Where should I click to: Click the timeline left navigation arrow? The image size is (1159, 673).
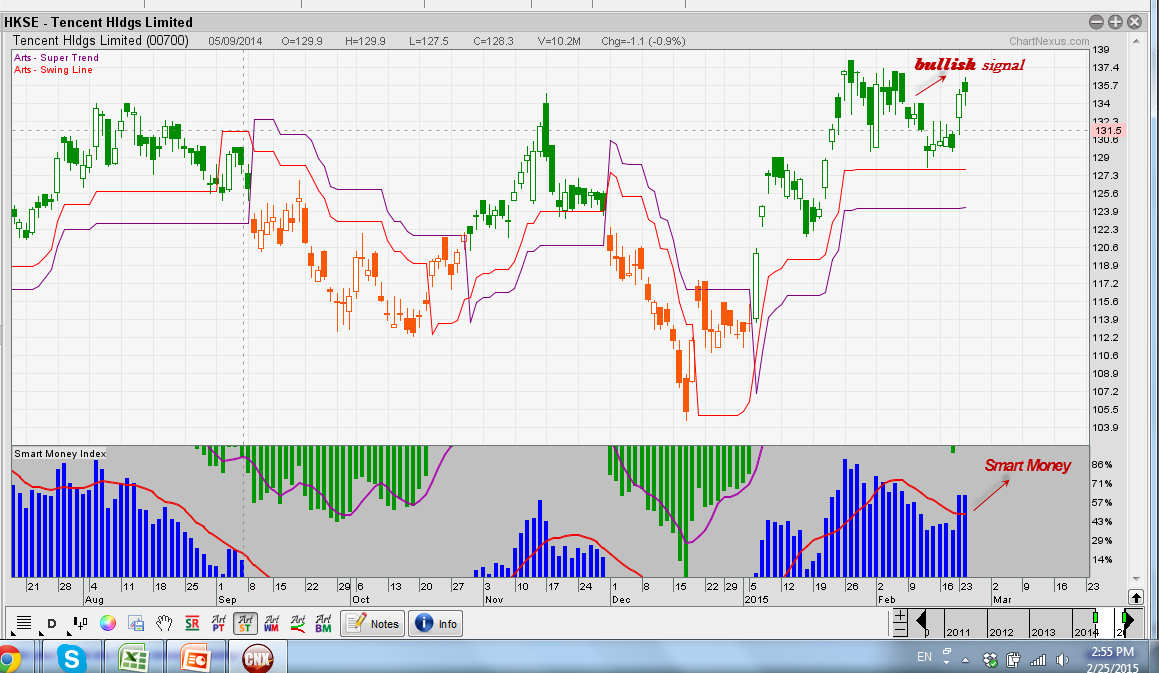tap(921, 620)
